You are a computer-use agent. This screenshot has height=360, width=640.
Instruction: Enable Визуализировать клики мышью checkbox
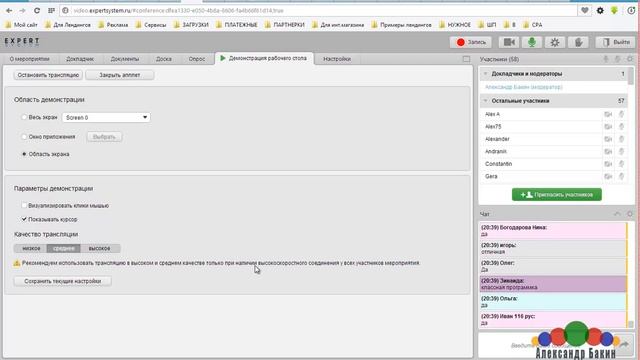24,205
